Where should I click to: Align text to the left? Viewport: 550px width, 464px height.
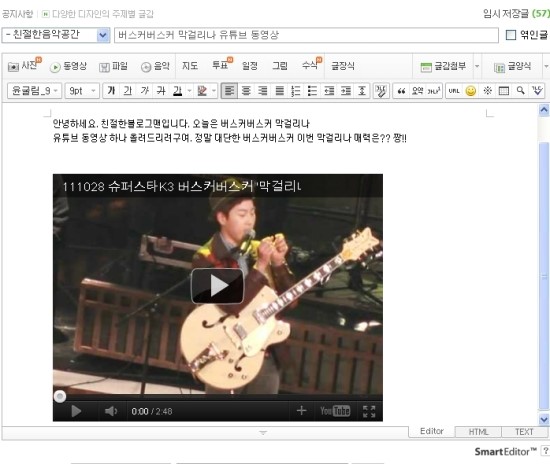229,91
